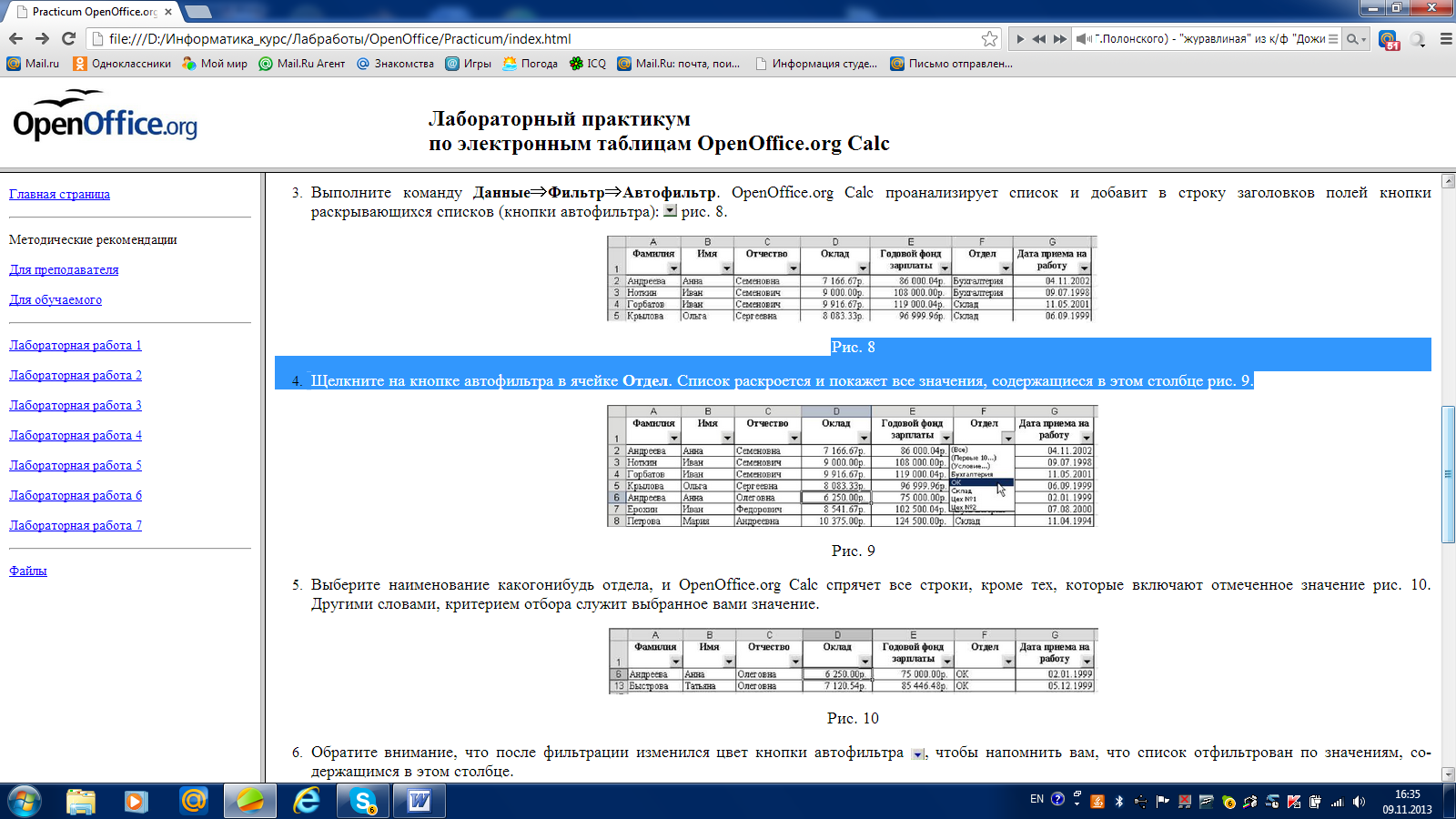This screenshot has height=819, width=1456.
Task: Open Mail.Ru Agent taskbar icon
Action: tap(193, 801)
